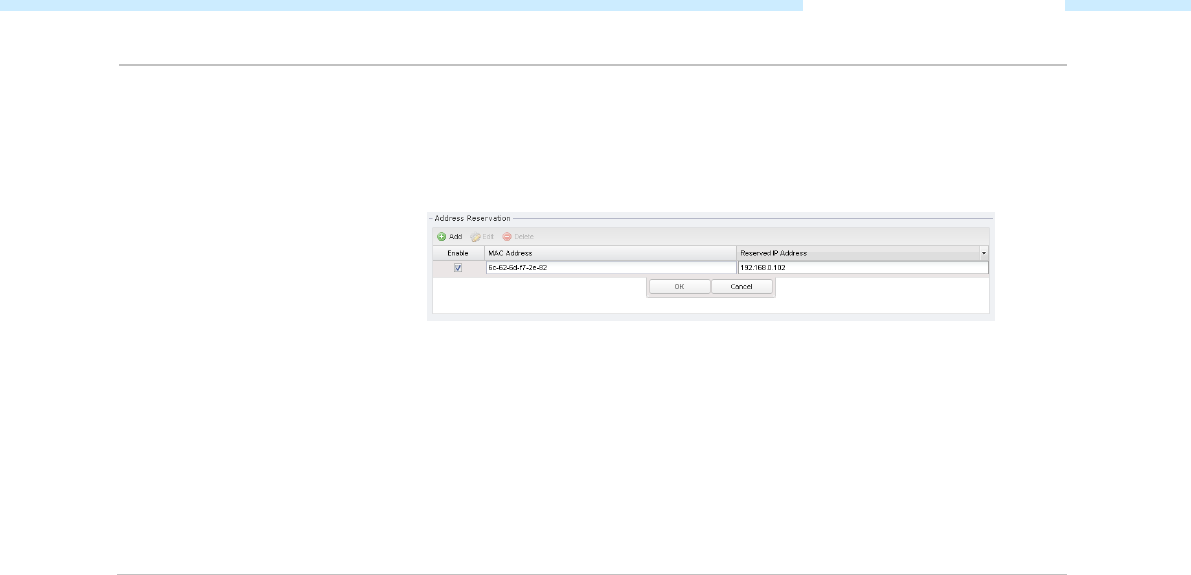Screen dimensions: 1191x575
Task: Click the Address Reservation section title
Action: 472,218
